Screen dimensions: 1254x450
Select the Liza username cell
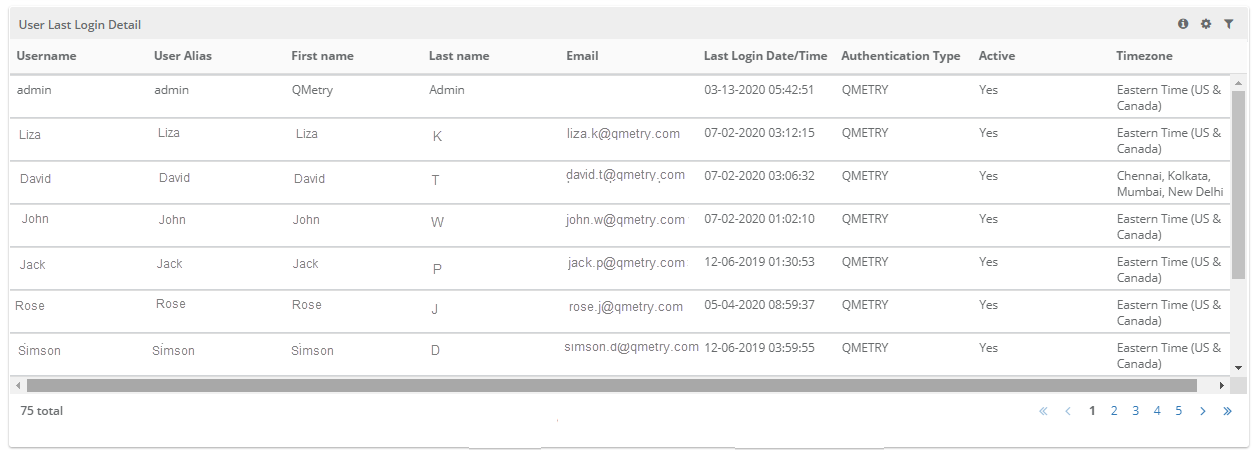[30, 134]
